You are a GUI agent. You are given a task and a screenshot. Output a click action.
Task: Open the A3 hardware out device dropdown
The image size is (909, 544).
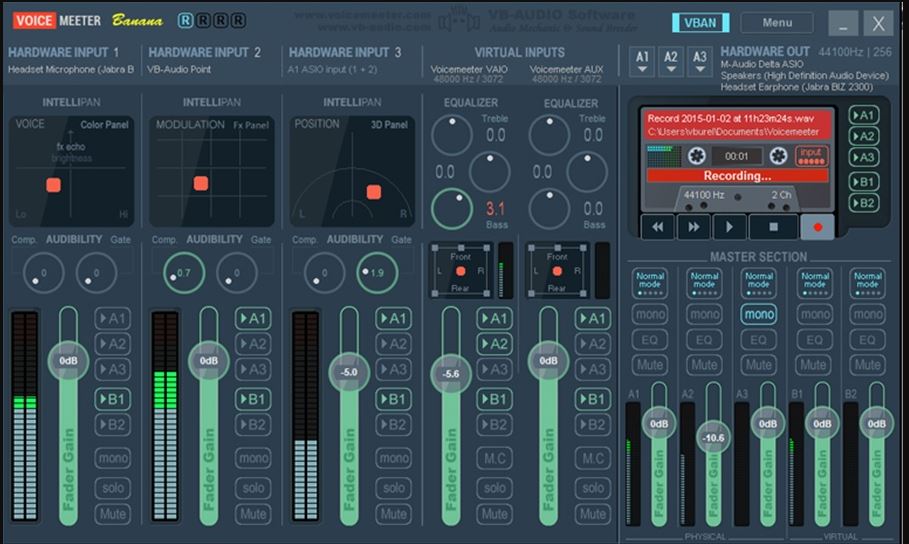[700, 61]
